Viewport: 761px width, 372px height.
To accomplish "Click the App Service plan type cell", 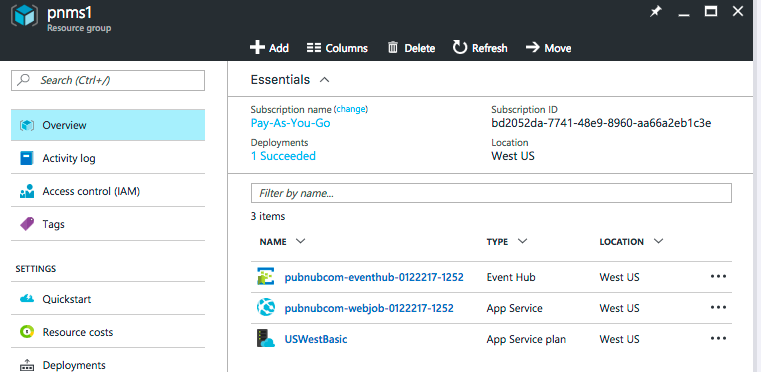I will pos(526,339).
